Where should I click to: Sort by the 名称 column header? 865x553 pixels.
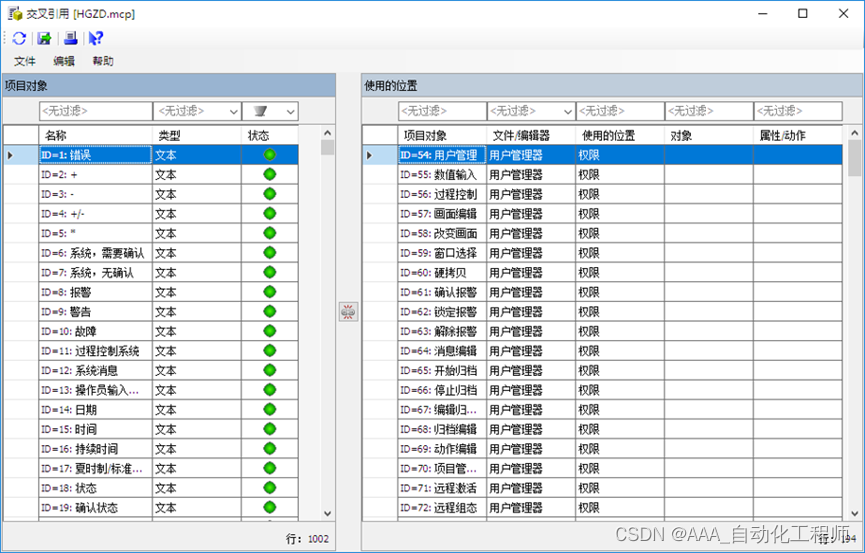[95, 135]
